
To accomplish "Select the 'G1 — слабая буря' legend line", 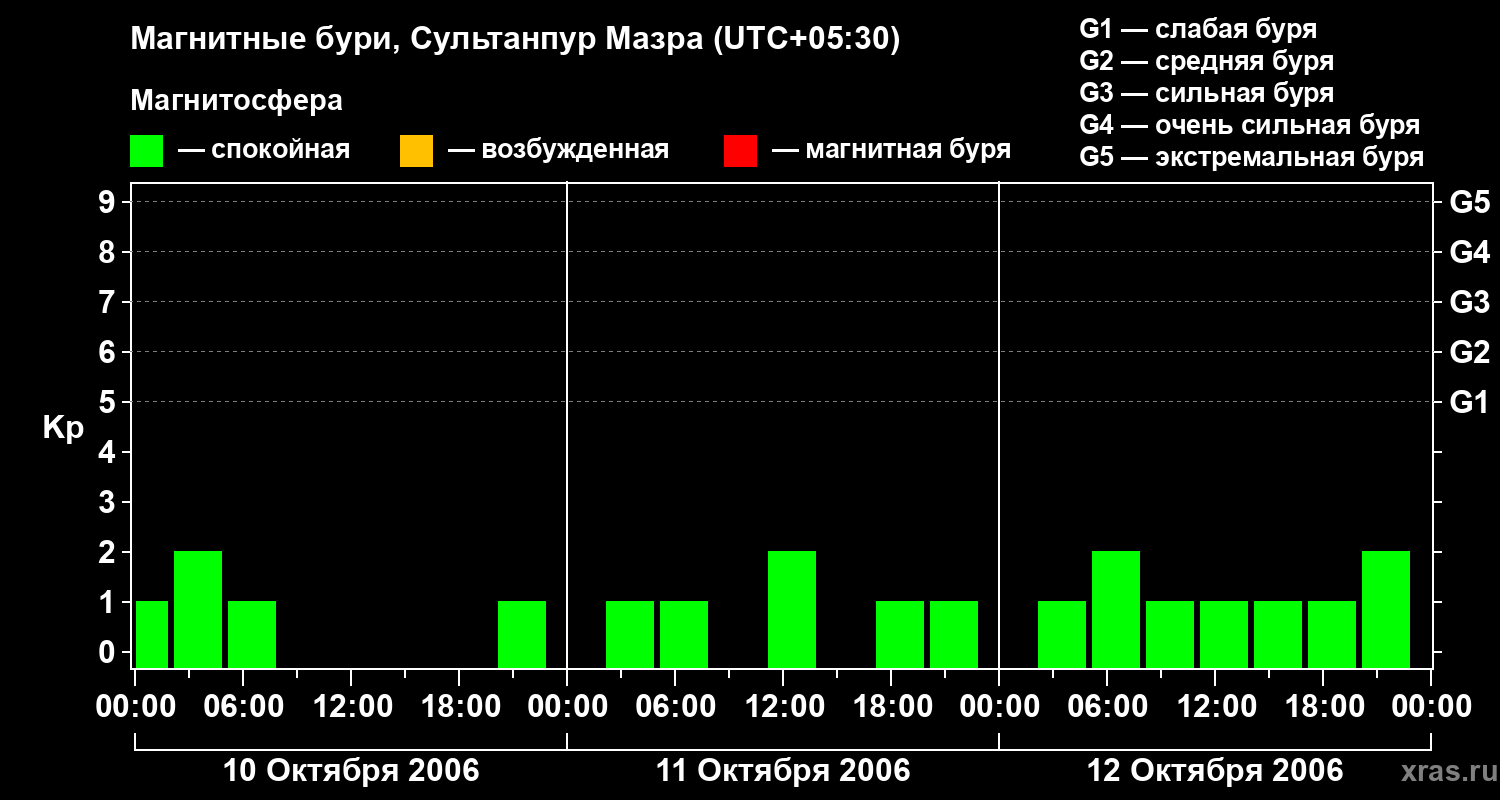I will coord(1198,29).
